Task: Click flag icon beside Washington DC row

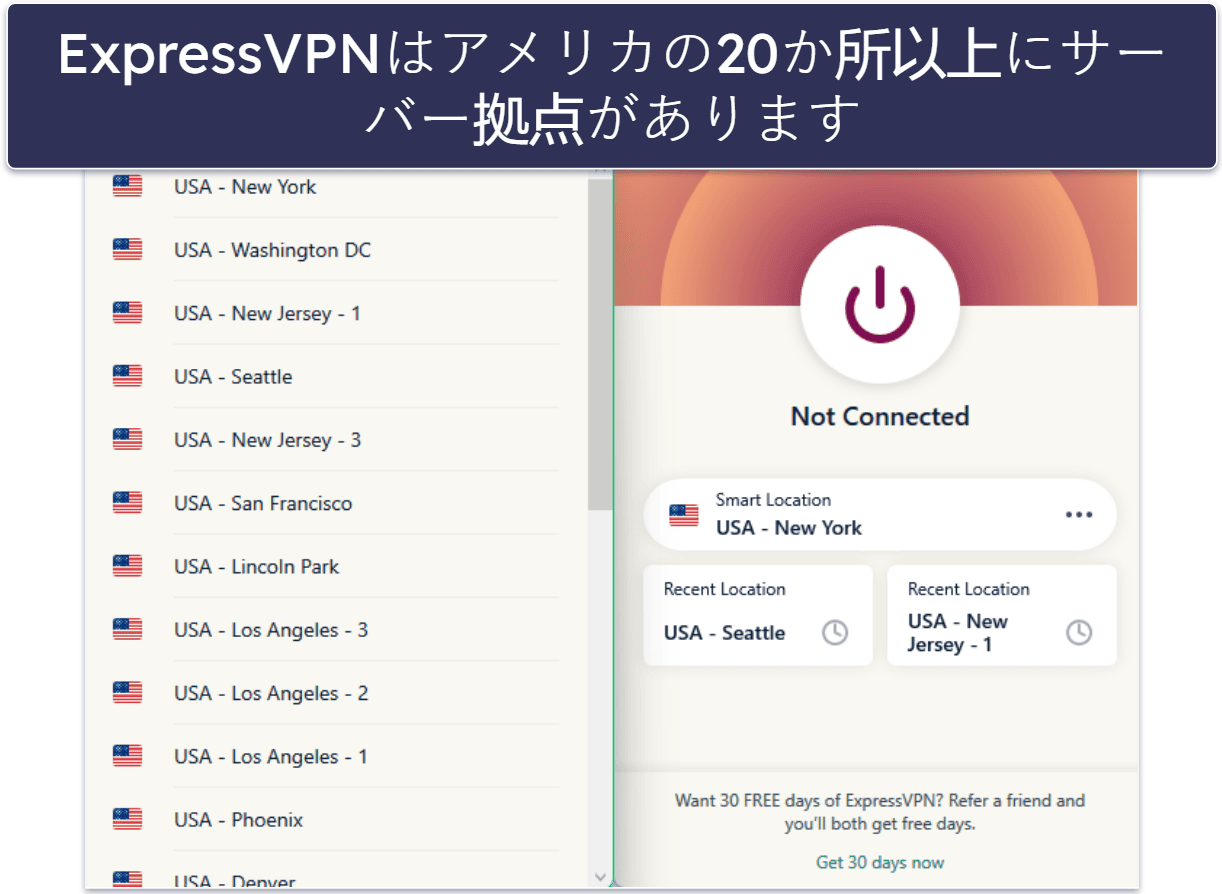Action: [x=127, y=250]
